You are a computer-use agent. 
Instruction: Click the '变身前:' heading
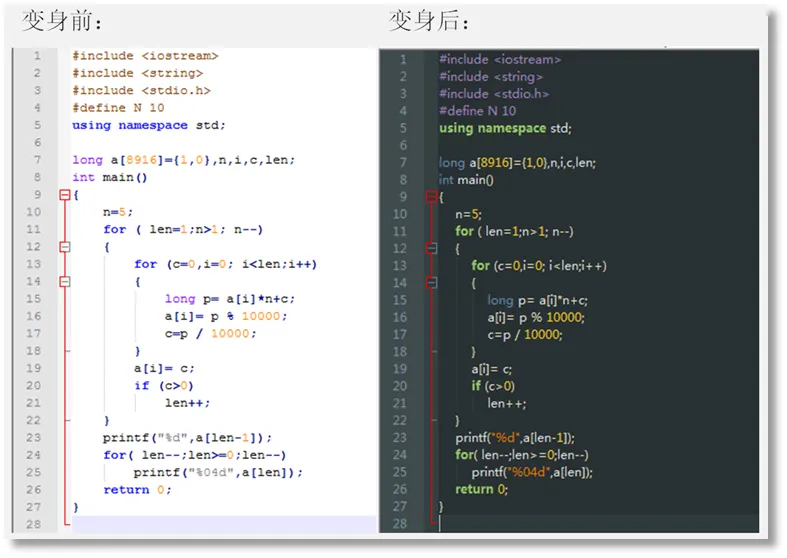[61, 21]
